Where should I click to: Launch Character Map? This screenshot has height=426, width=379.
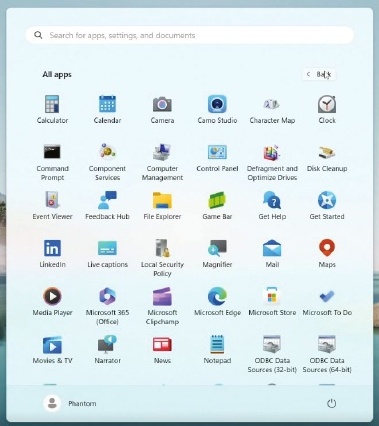tap(272, 109)
